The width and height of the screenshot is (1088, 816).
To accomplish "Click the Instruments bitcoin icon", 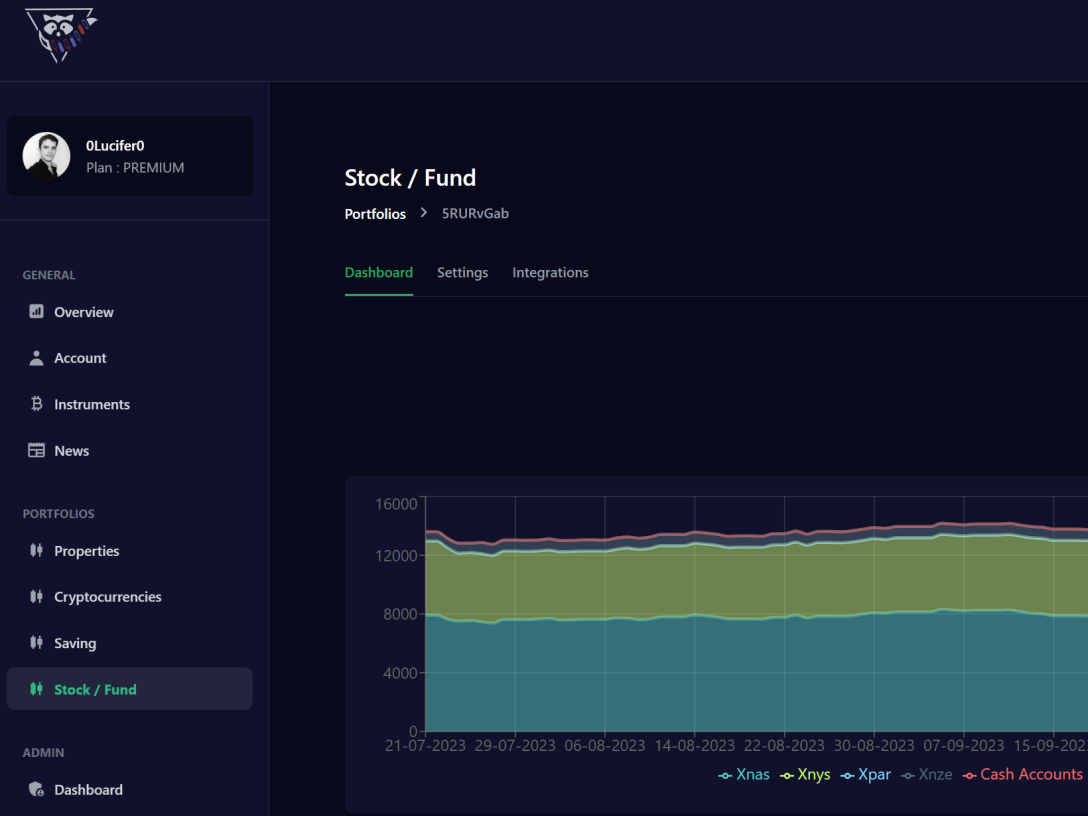I will [x=37, y=404].
